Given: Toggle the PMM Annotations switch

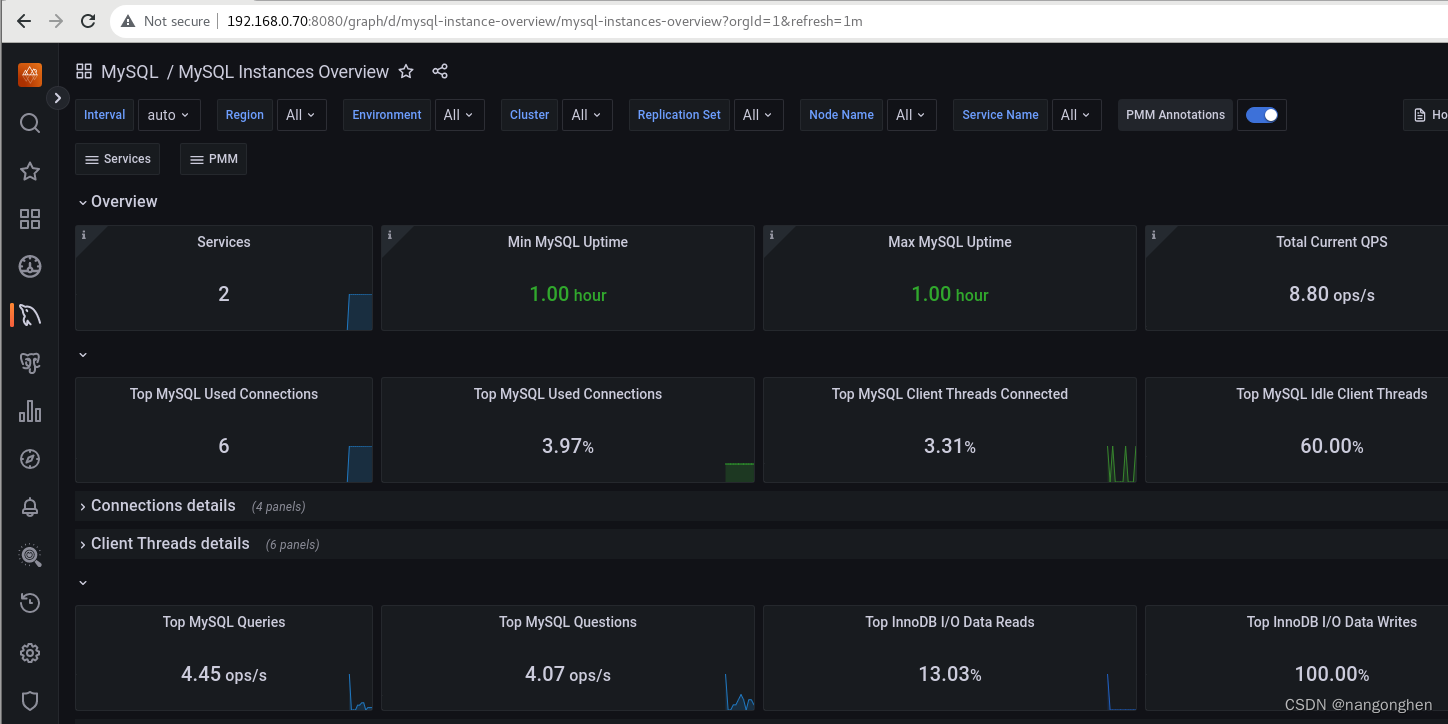Looking at the screenshot, I should pos(1262,115).
